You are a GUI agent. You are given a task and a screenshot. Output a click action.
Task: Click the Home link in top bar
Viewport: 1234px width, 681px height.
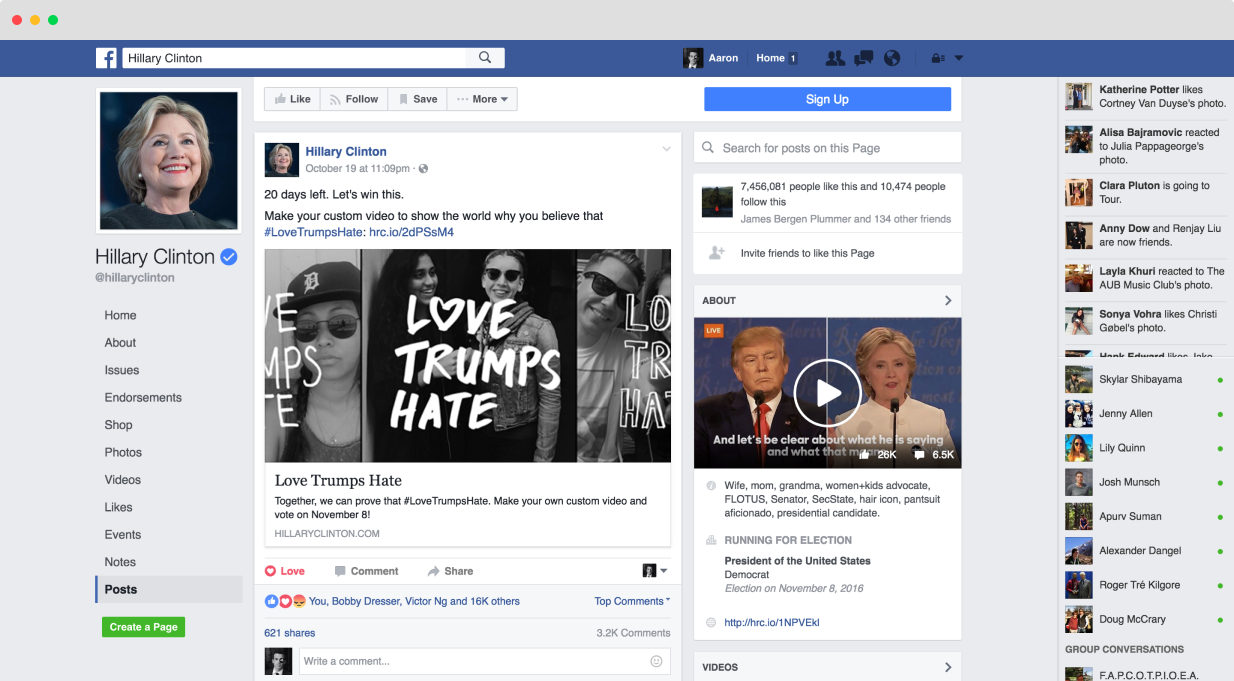point(770,58)
